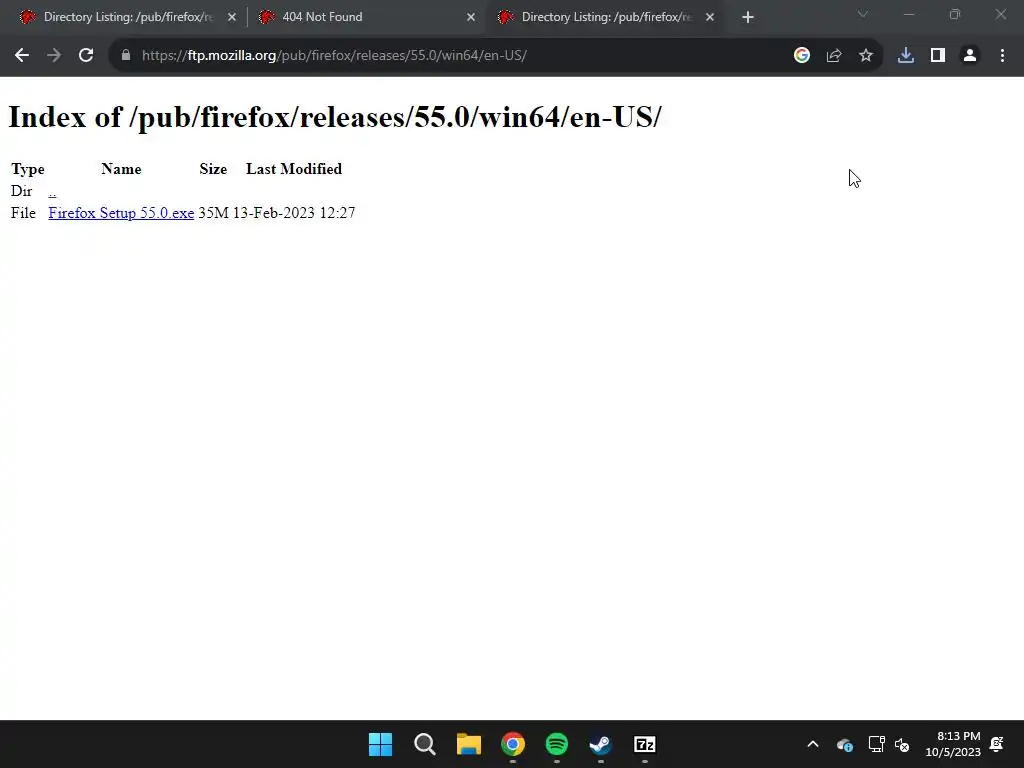This screenshot has height=768, width=1024.
Task: Open Steam from the taskbar
Action: (x=600, y=744)
